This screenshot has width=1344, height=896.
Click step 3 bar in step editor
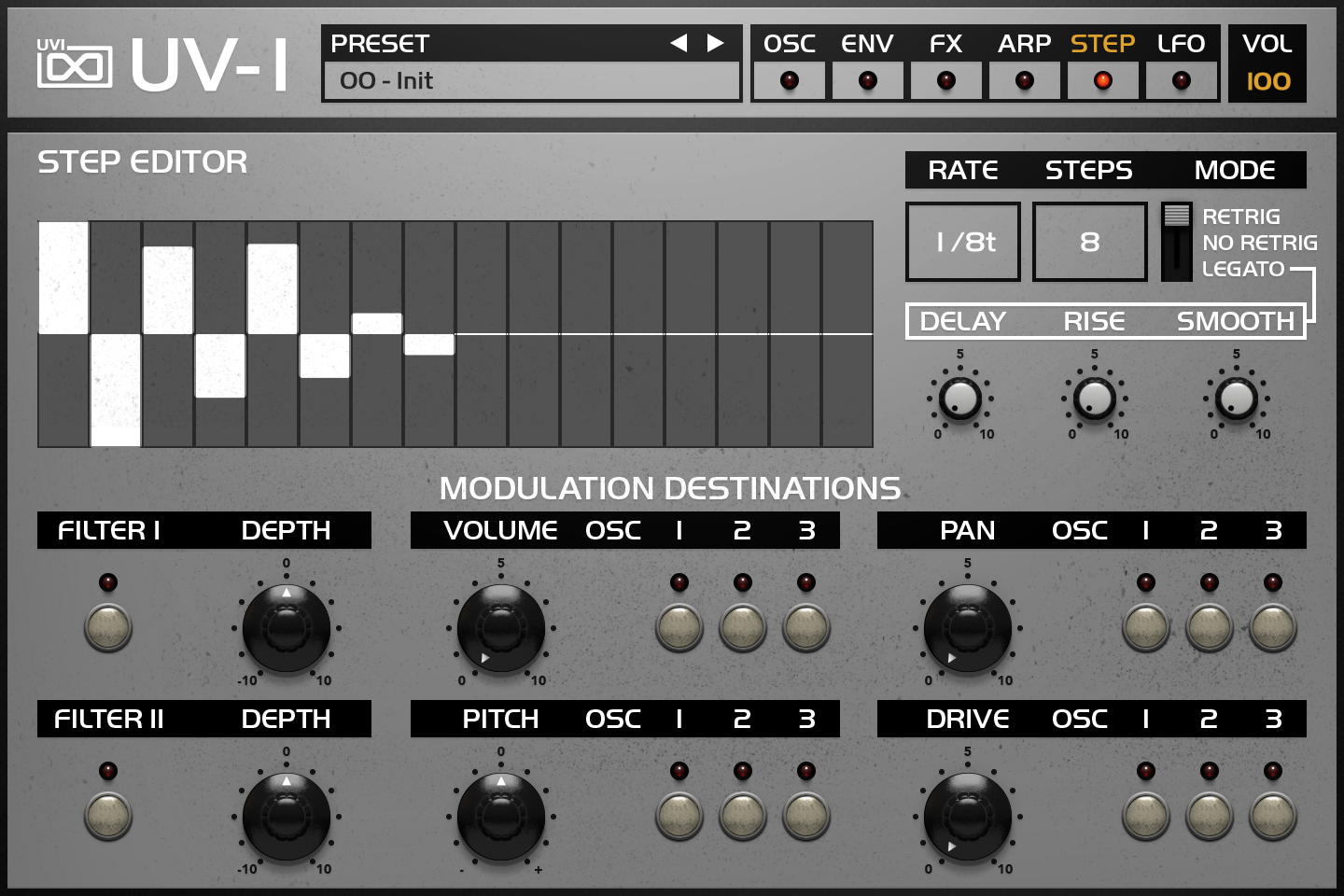pyautogui.click(x=168, y=290)
